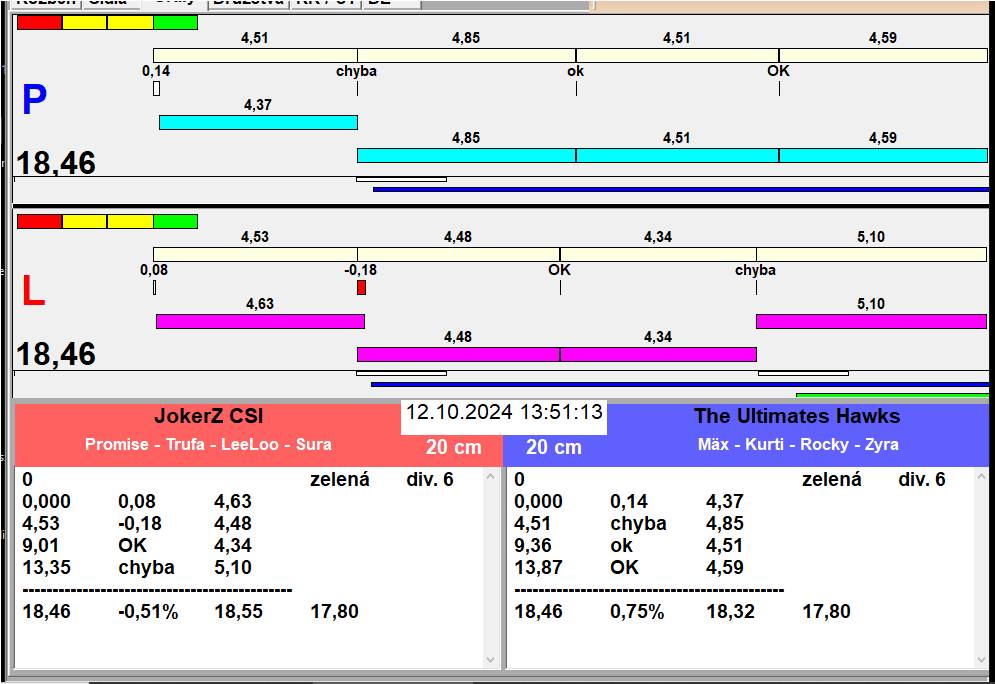This screenshot has height=684, width=995.
Task: Click the date and time 12.10.2024 13:51:13
Action: [504, 412]
